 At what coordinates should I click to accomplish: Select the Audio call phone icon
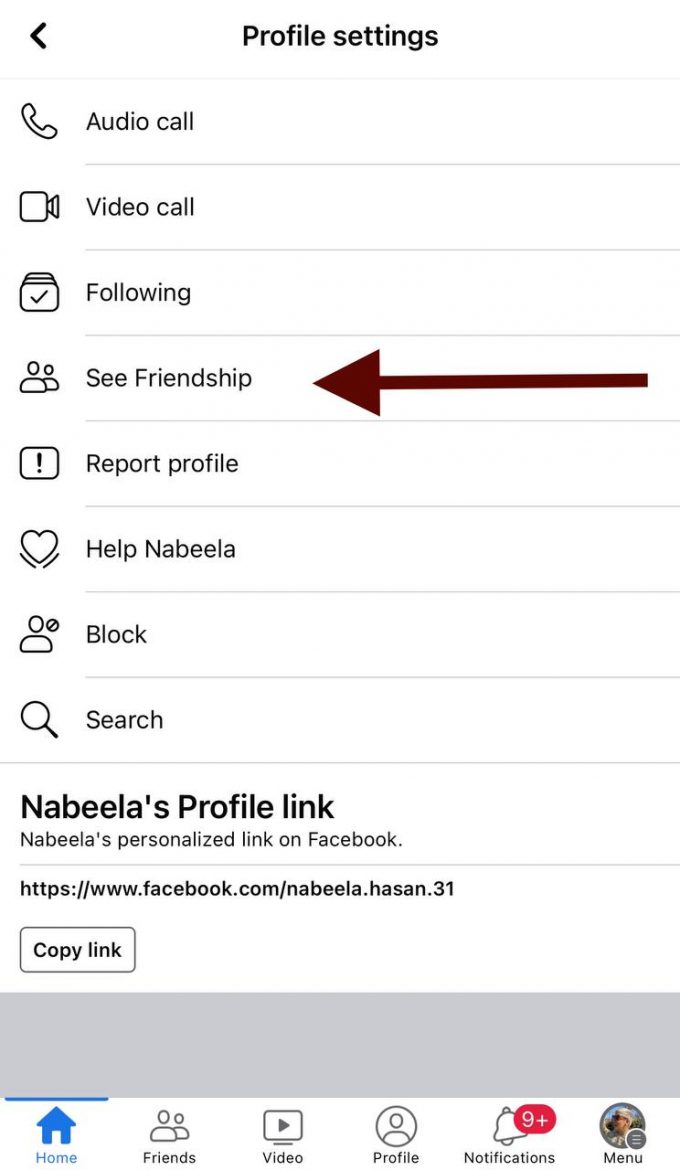click(39, 121)
